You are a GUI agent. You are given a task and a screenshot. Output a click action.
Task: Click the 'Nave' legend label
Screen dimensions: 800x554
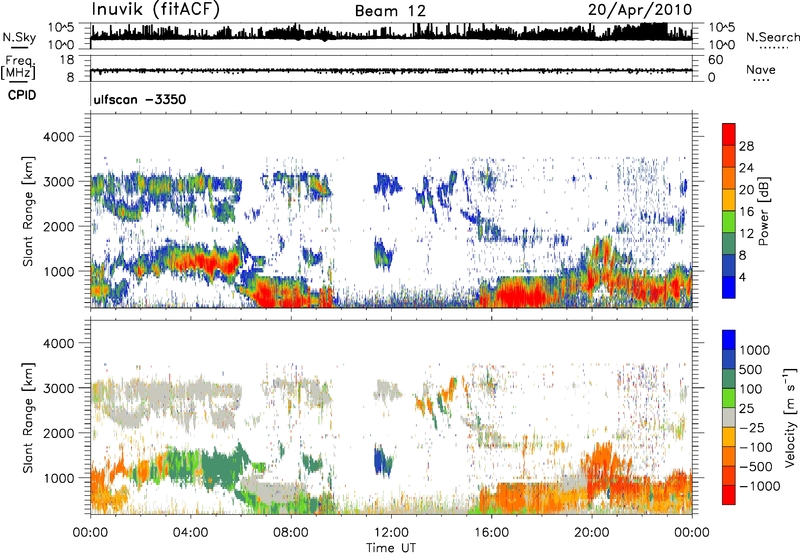pyautogui.click(x=761, y=69)
